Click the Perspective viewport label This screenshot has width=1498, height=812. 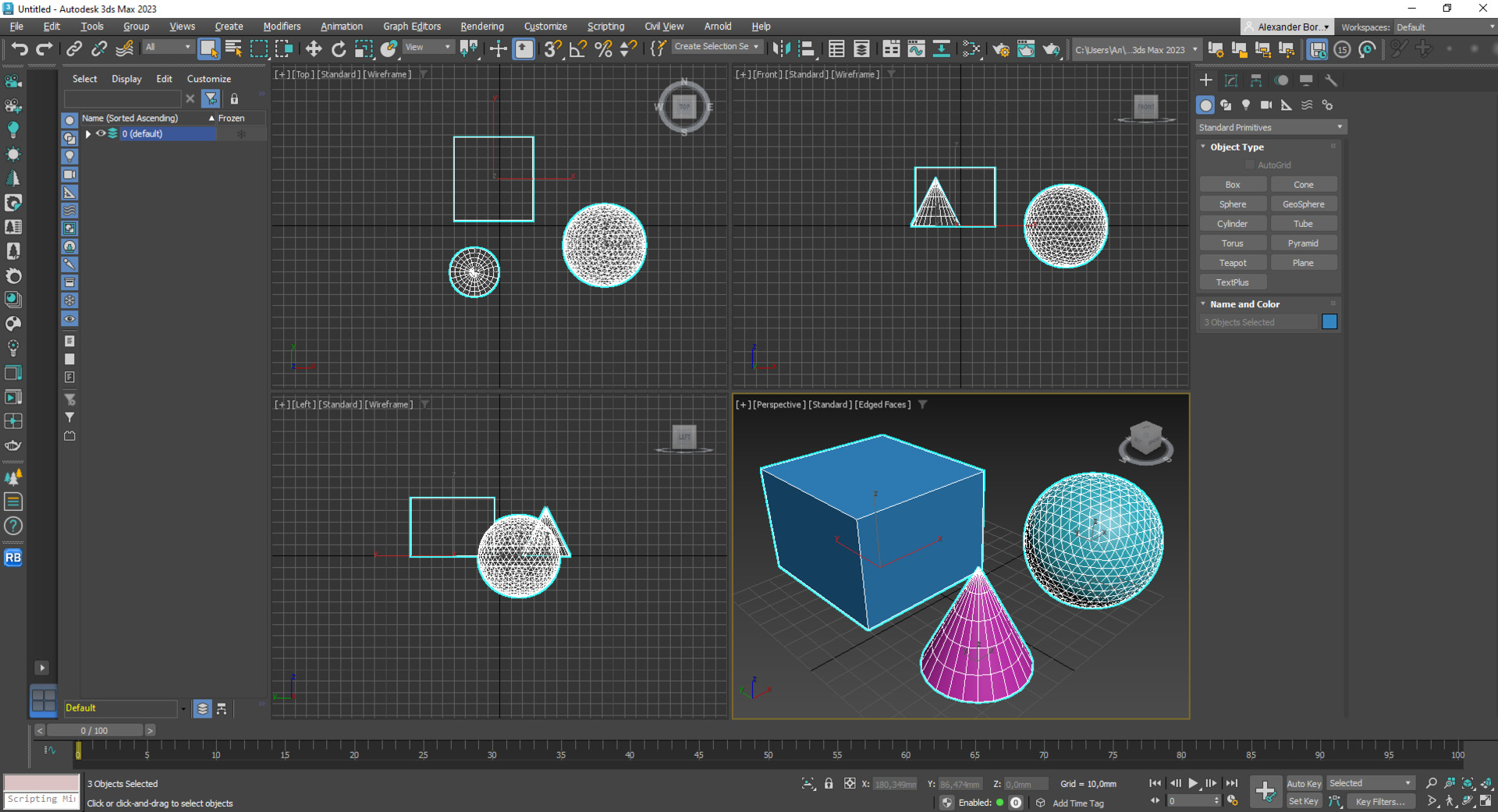778,404
